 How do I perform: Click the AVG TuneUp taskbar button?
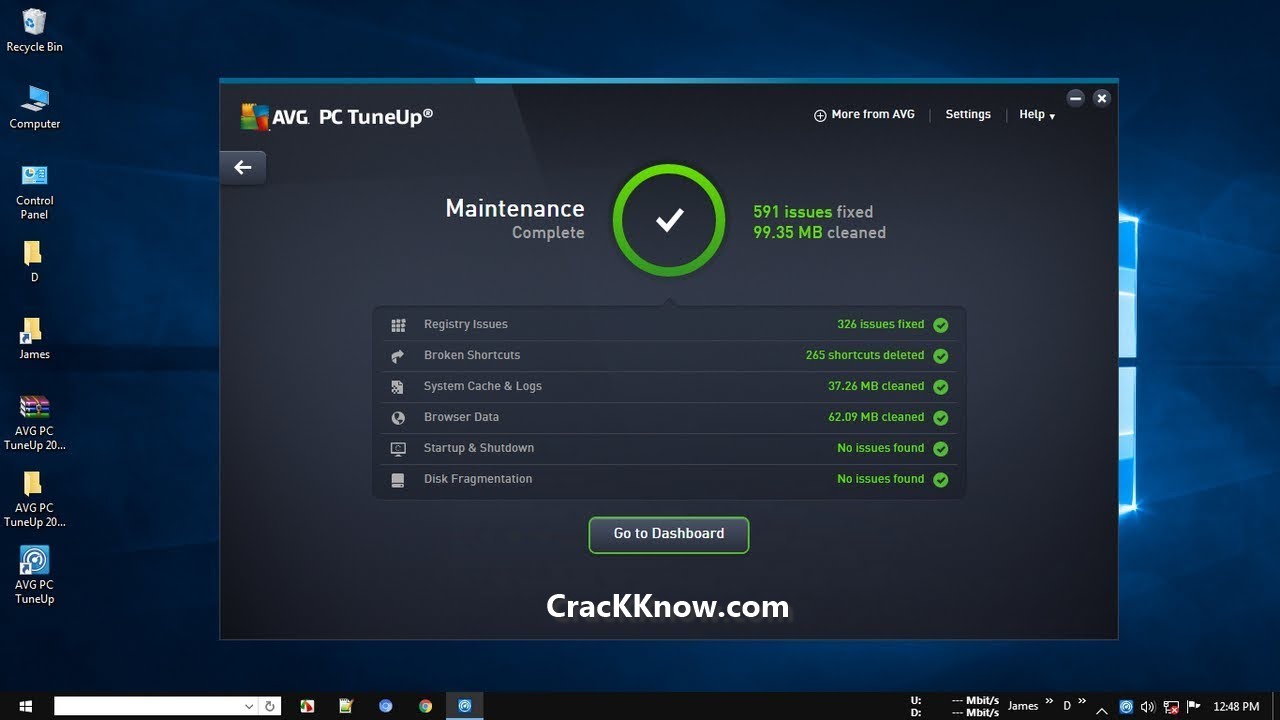(465, 706)
